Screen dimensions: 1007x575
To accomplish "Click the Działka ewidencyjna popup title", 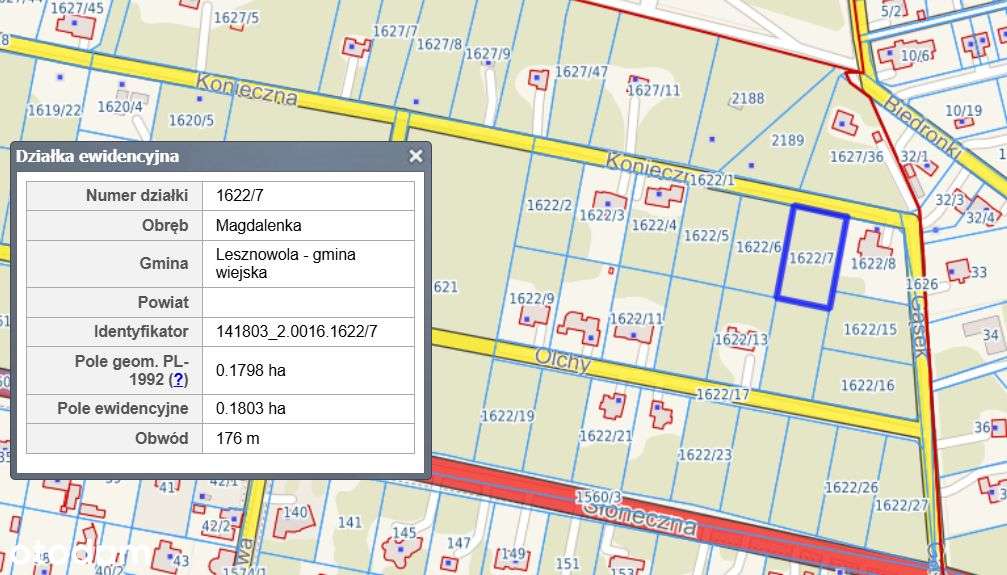I will click(x=98, y=156).
